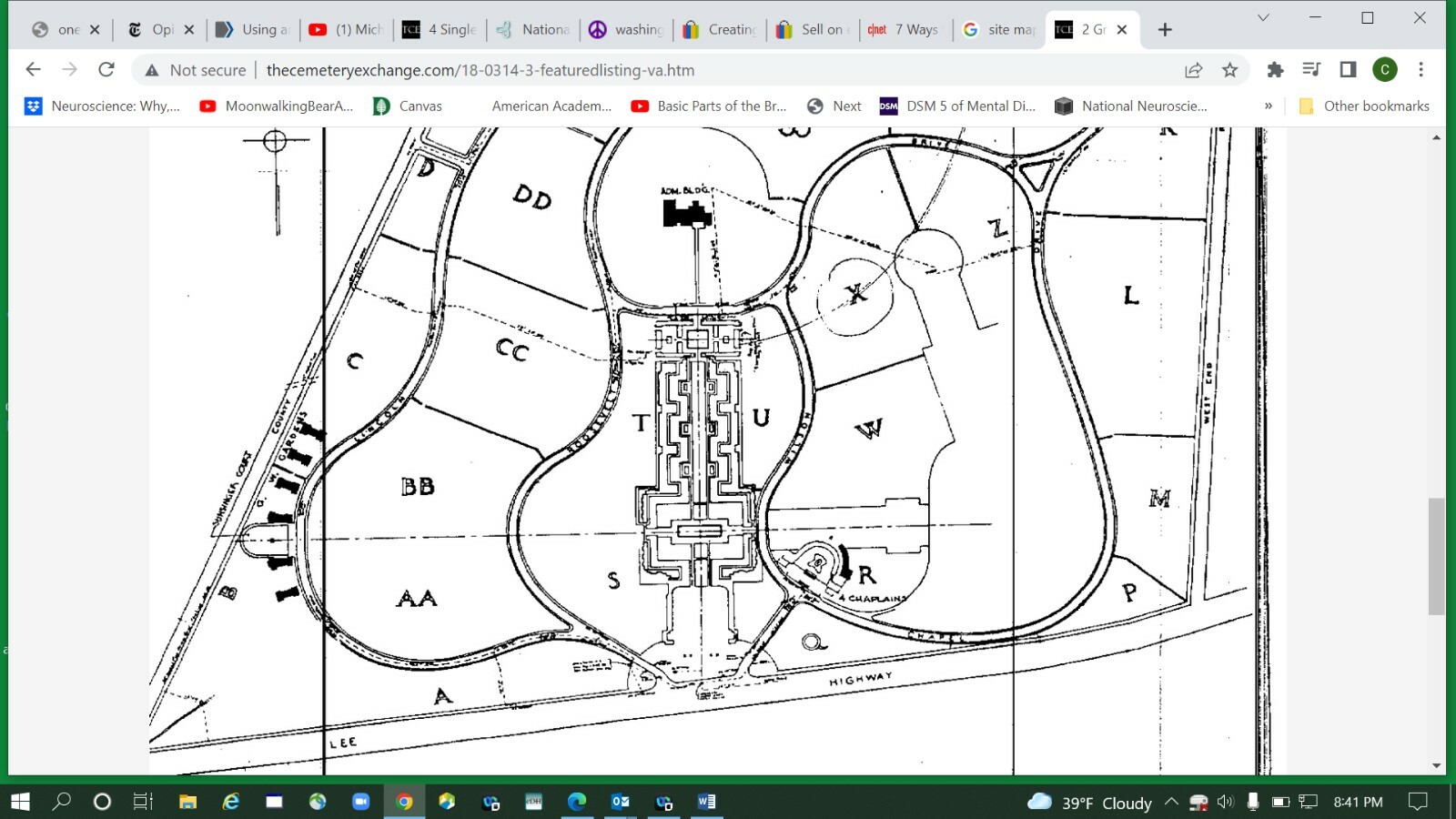Reload the current page
1456x819 pixels.
click(x=106, y=70)
